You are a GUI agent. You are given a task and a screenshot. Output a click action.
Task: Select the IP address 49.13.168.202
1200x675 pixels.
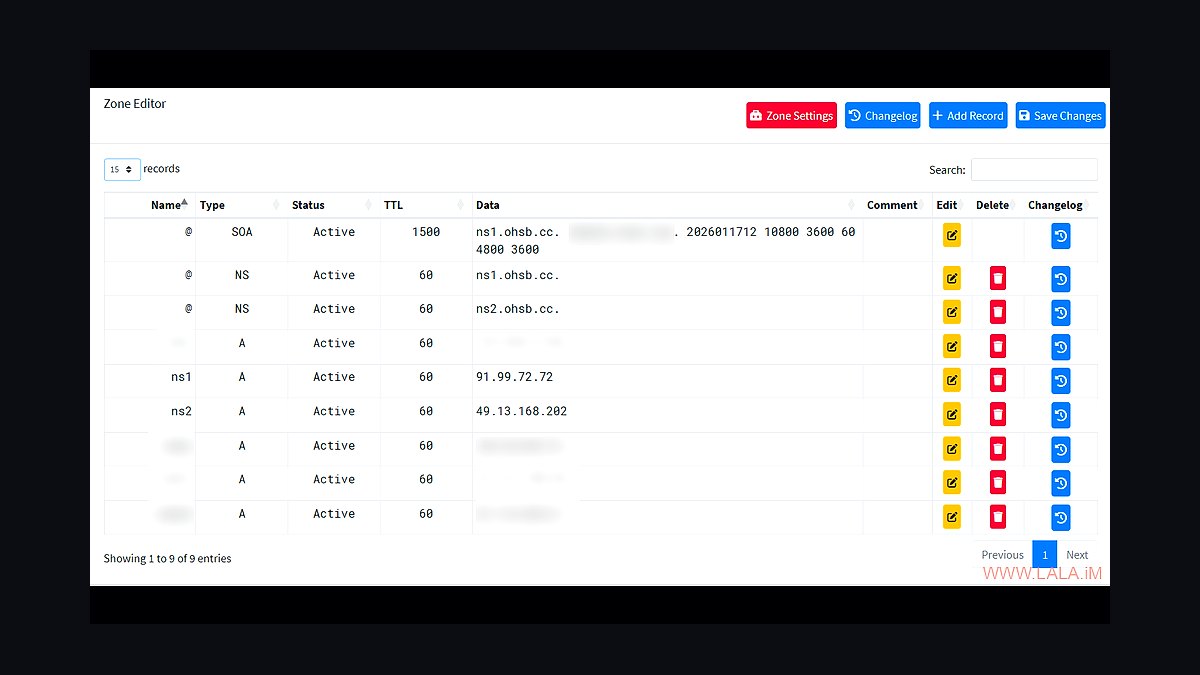coord(522,411)
